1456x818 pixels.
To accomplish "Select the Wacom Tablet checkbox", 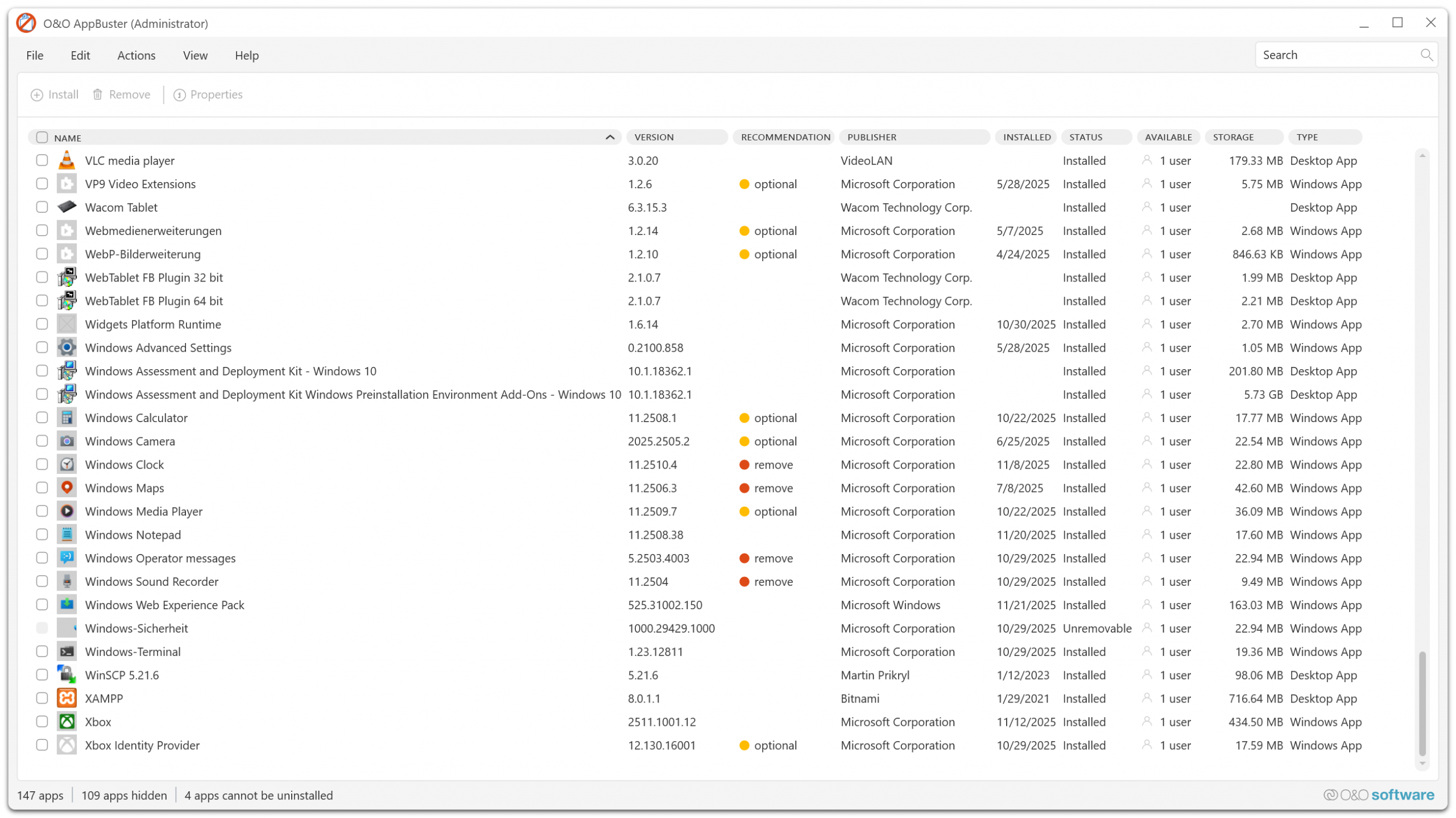I will (42, 207).
